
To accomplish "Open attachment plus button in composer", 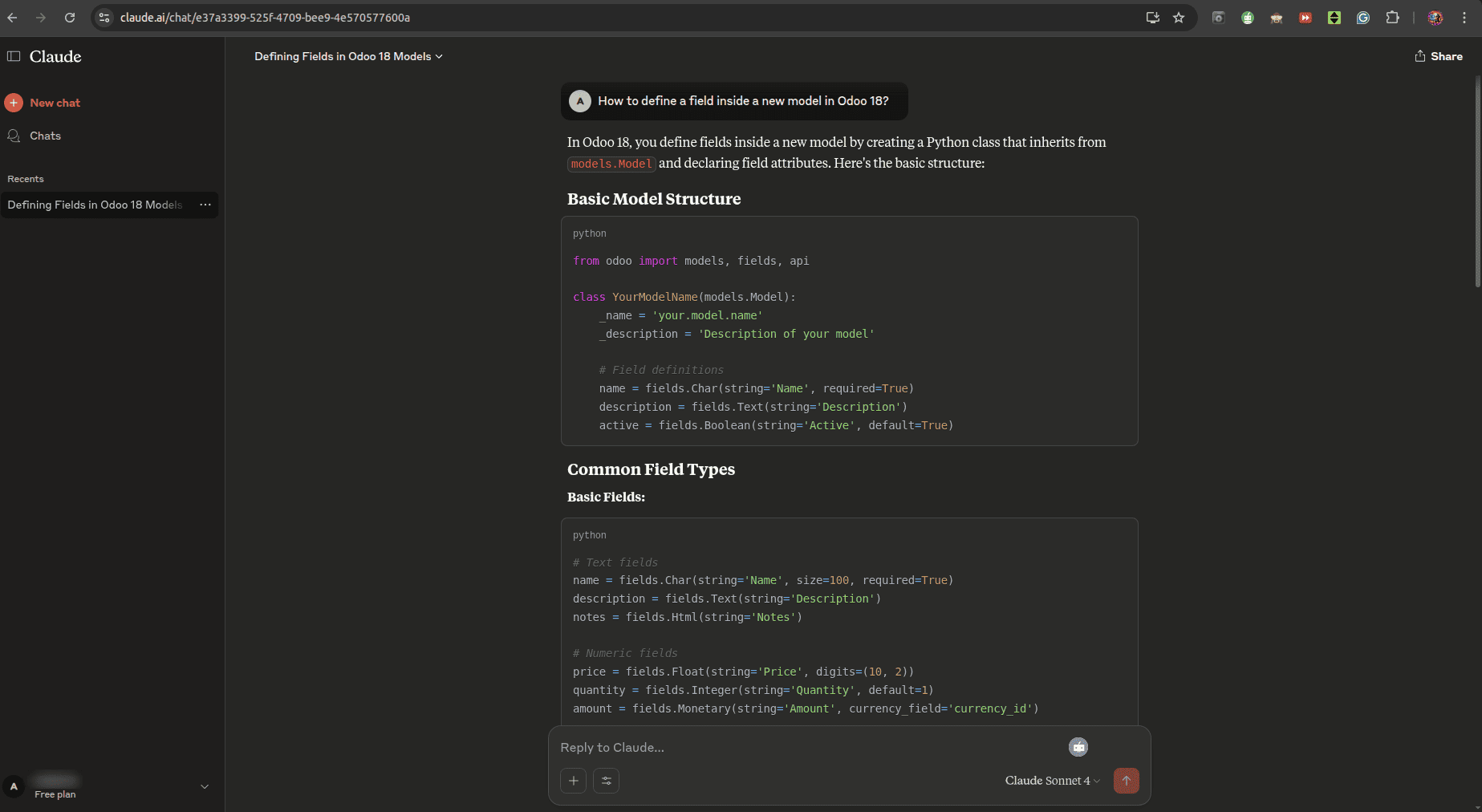I will pyautogui.click(x=573, y=781).
